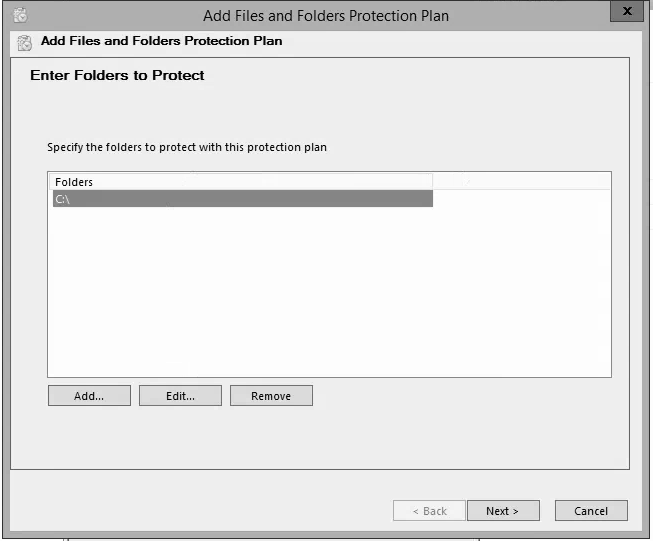Click the empty area of the folders list
The image size is (653, 541).
tap(329, 292)
